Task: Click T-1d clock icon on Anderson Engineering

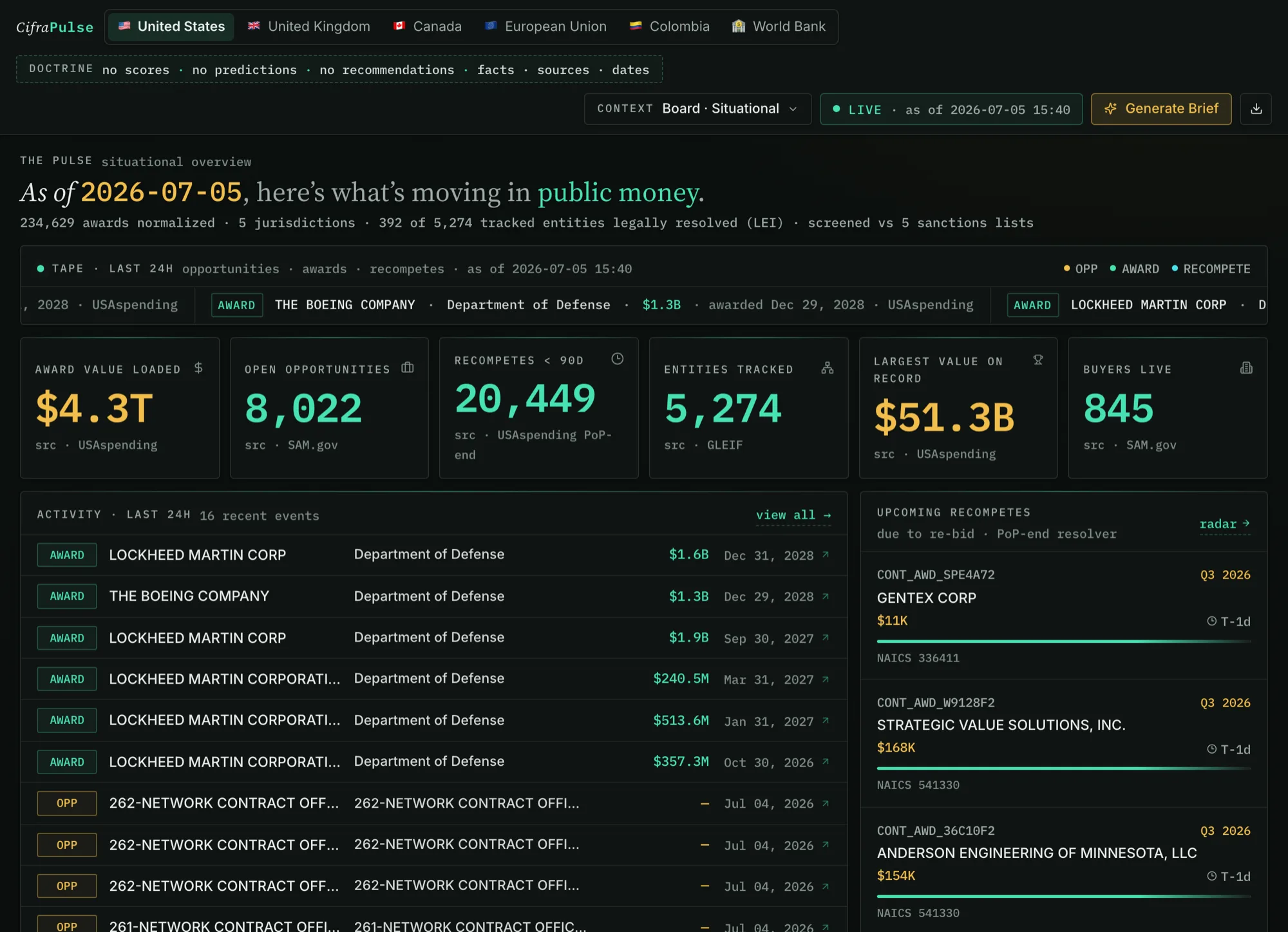Action: click(1211, 876)
